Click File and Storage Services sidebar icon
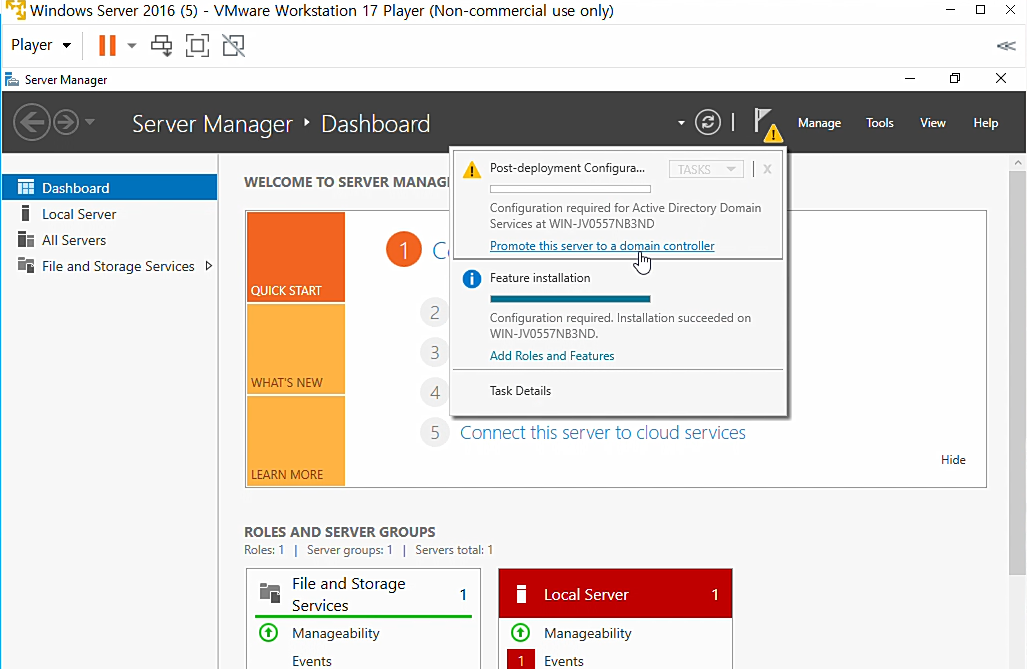The width and height of the screenshot is (1027, 669). 26,265
